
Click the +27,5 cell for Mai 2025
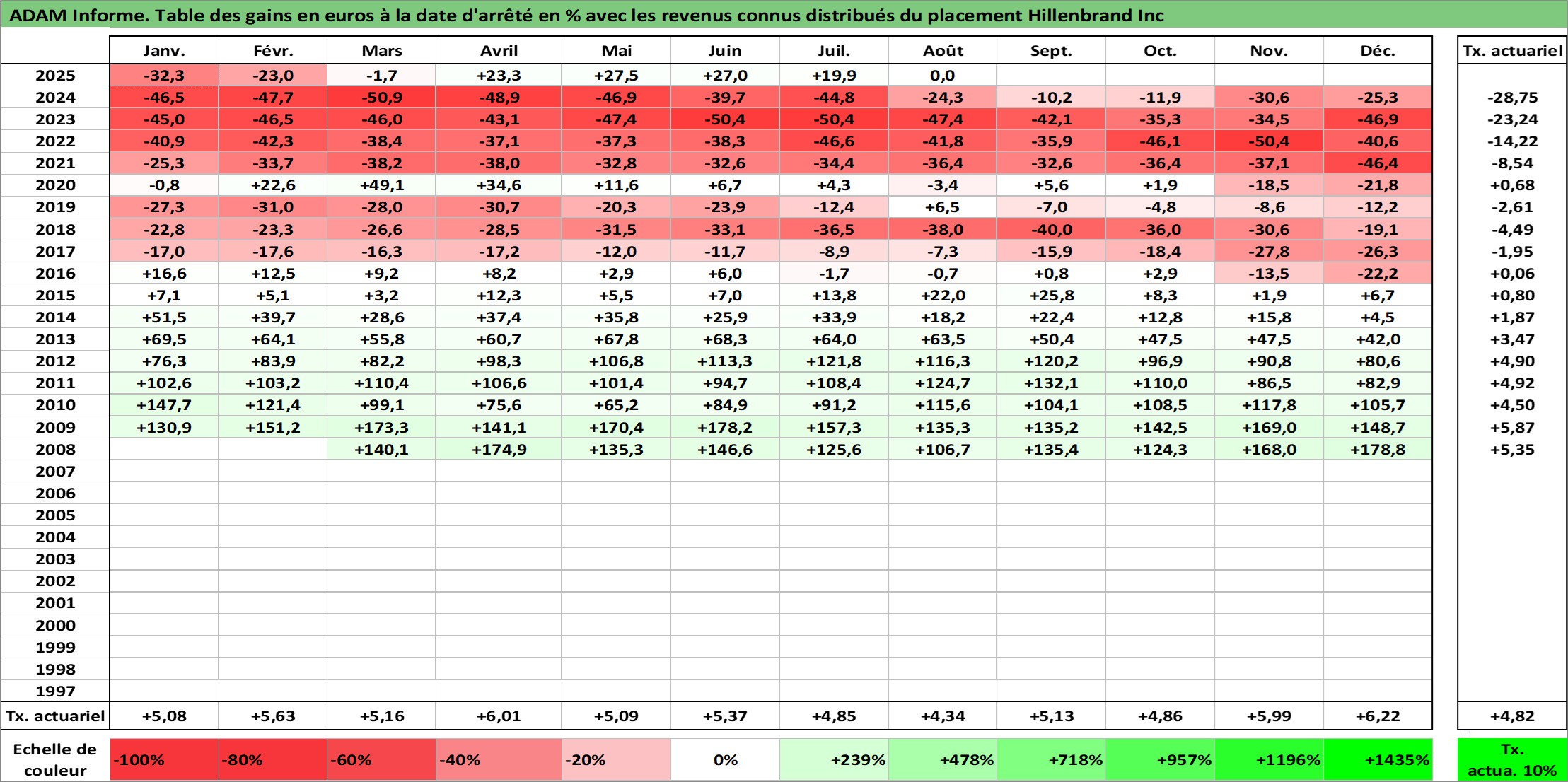pos(616,75)
